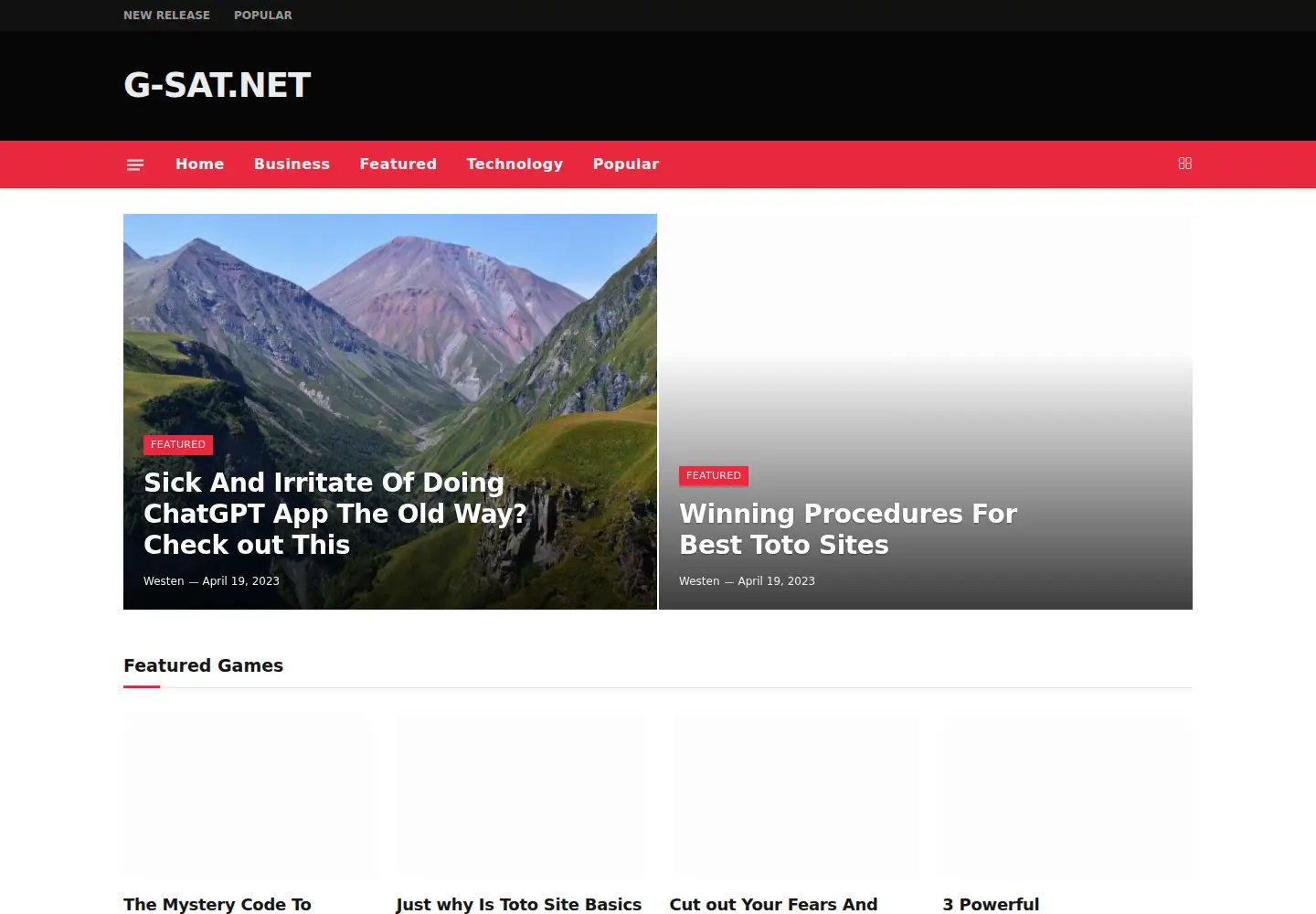Click thumbnail above Just why Is Toto Site
Screen dimensions: 1316x914
click(x=520, y=796)
